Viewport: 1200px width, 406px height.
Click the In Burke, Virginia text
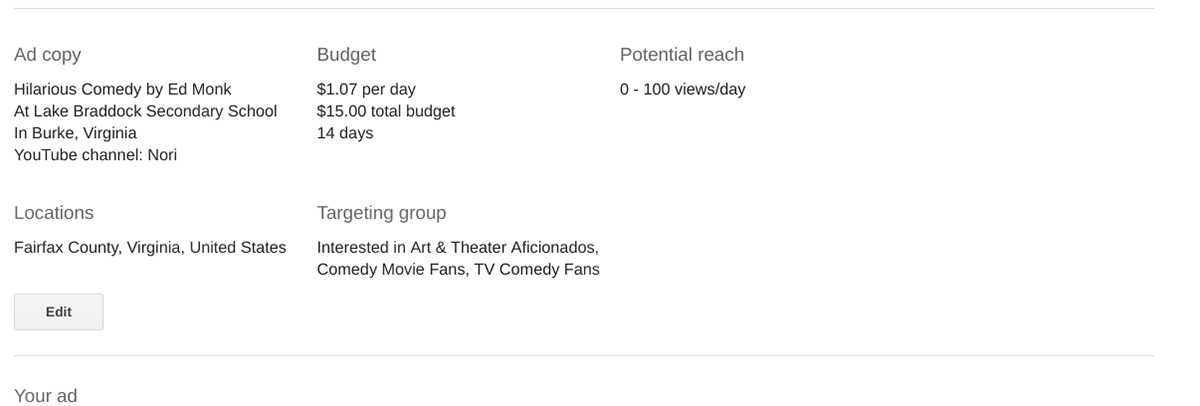click(75, 133)
